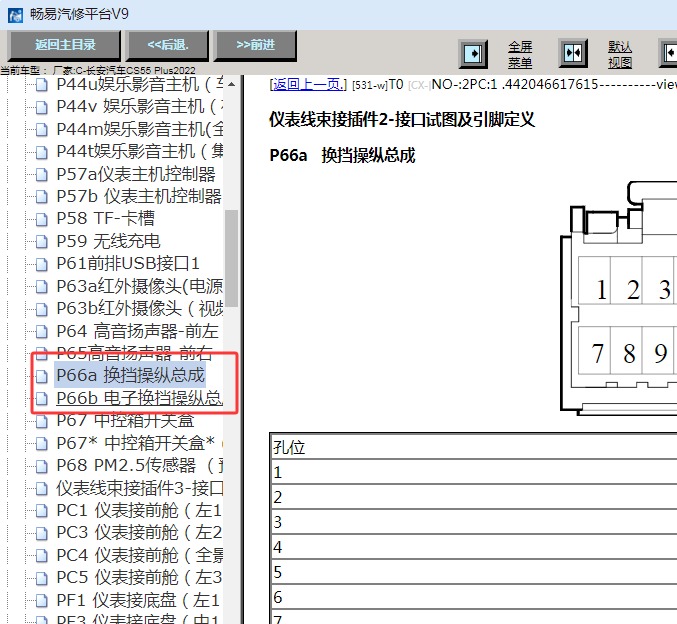Click document icon beside P57a仪表主机控制器
The width and height of the screenshot is (677, 624).
click(x=41, y=175)
